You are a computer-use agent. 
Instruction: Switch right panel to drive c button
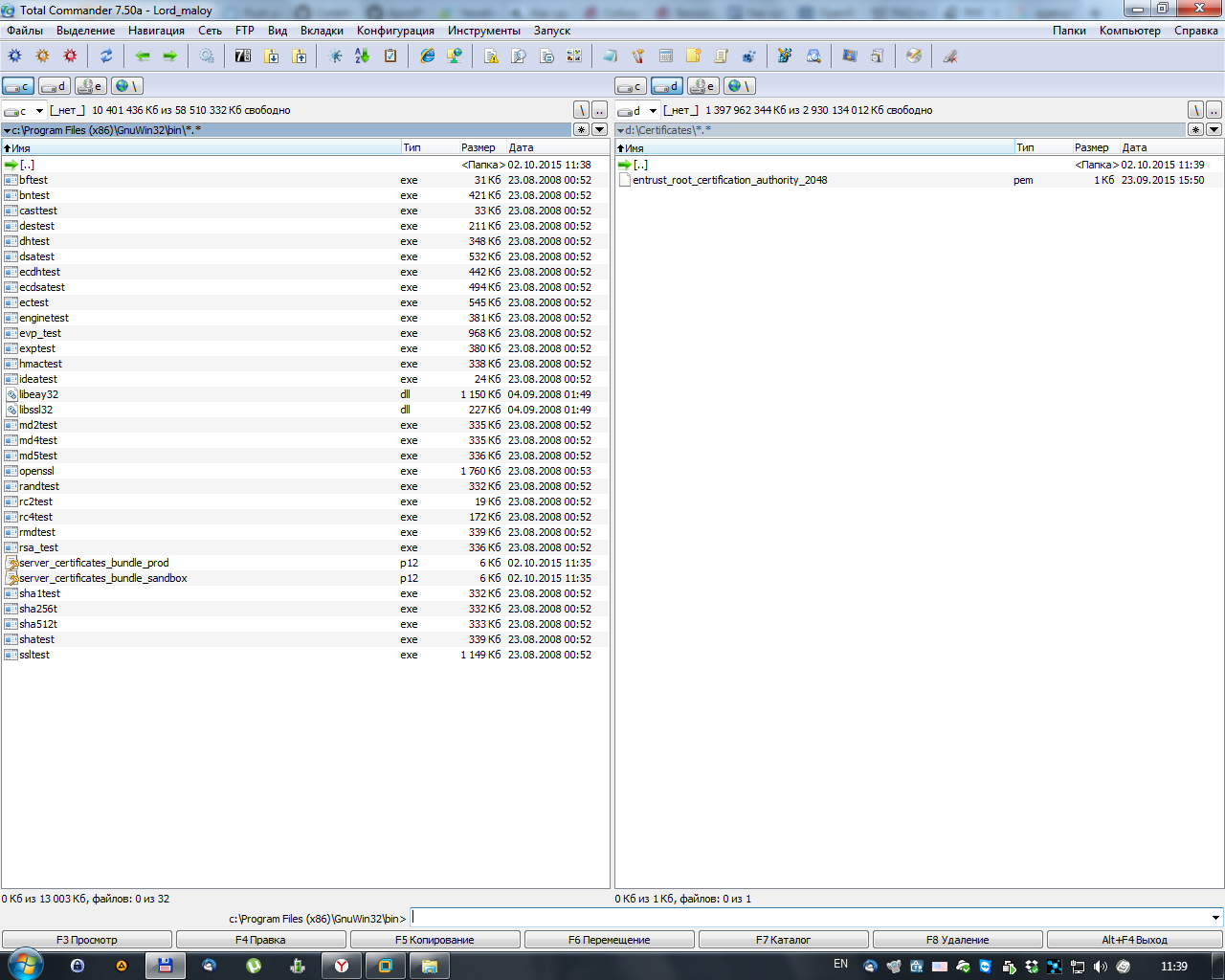(x=631, y=86)
